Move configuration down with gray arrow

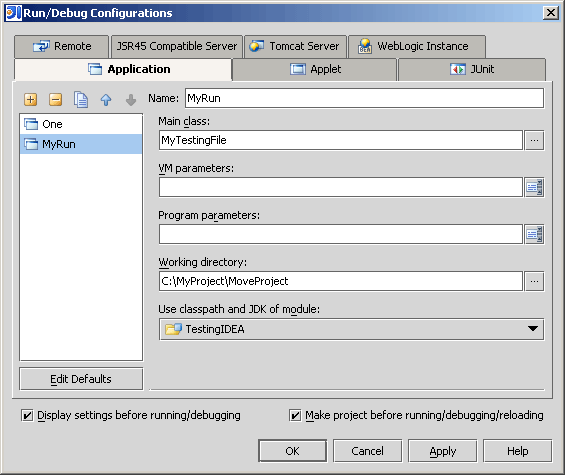[x=131, y=100]
